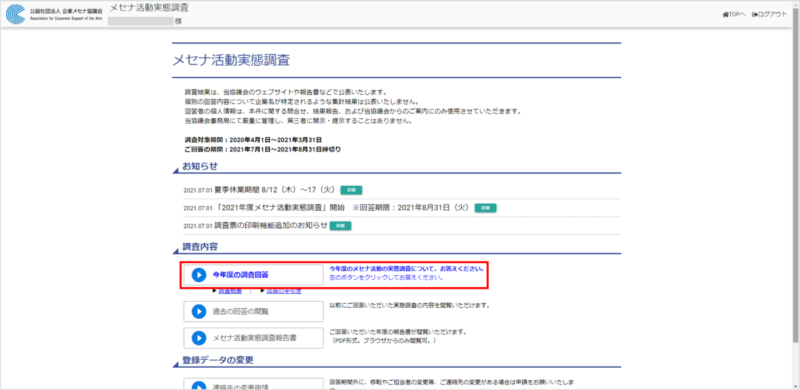Screen dimensions: 800x390
Task: Click the お知らせ section heading
Action: 200,166
